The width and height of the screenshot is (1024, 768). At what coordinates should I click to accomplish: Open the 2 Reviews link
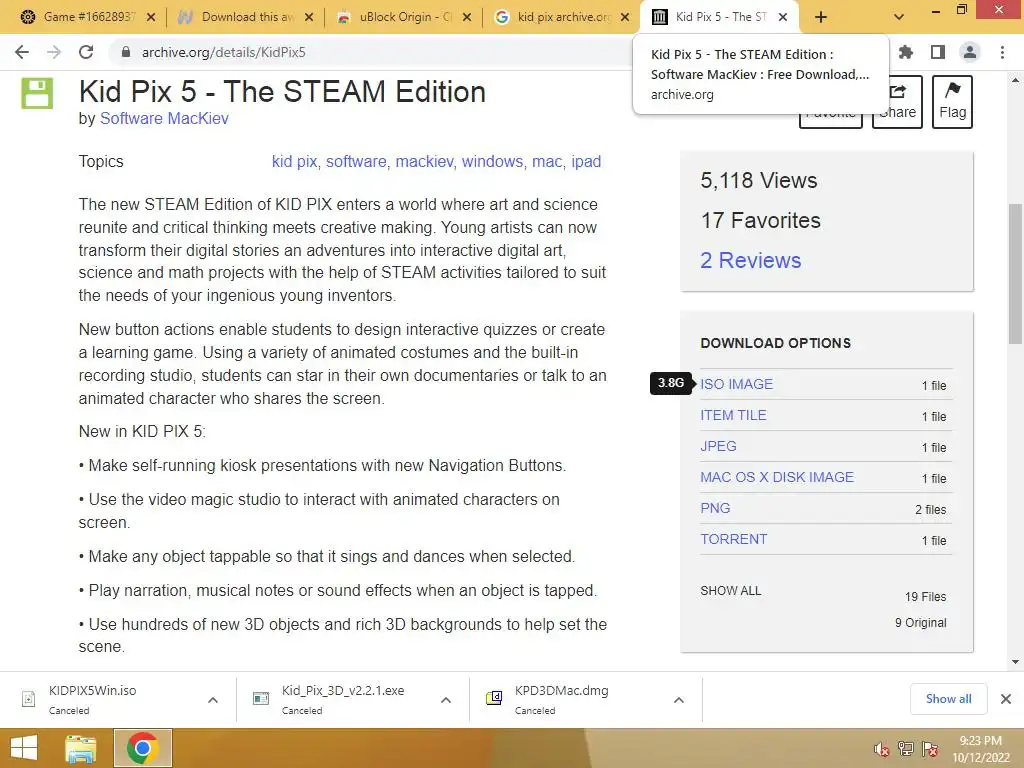click(x=750, y=260)
